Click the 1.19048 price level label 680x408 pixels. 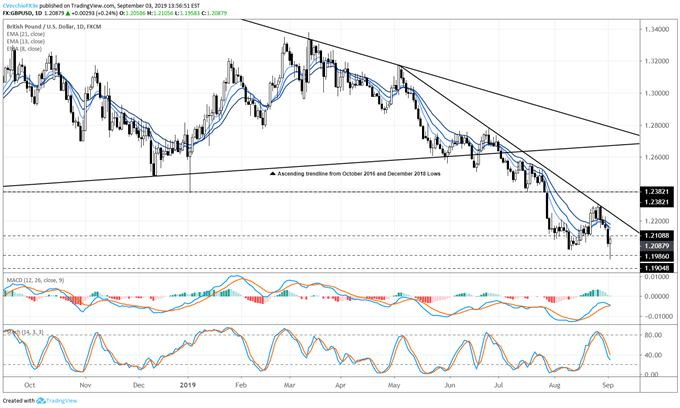[657, 268]
